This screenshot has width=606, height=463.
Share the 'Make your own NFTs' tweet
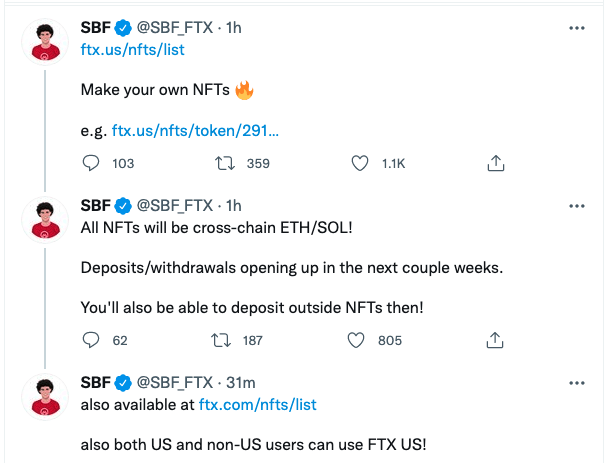coord(494,163)
